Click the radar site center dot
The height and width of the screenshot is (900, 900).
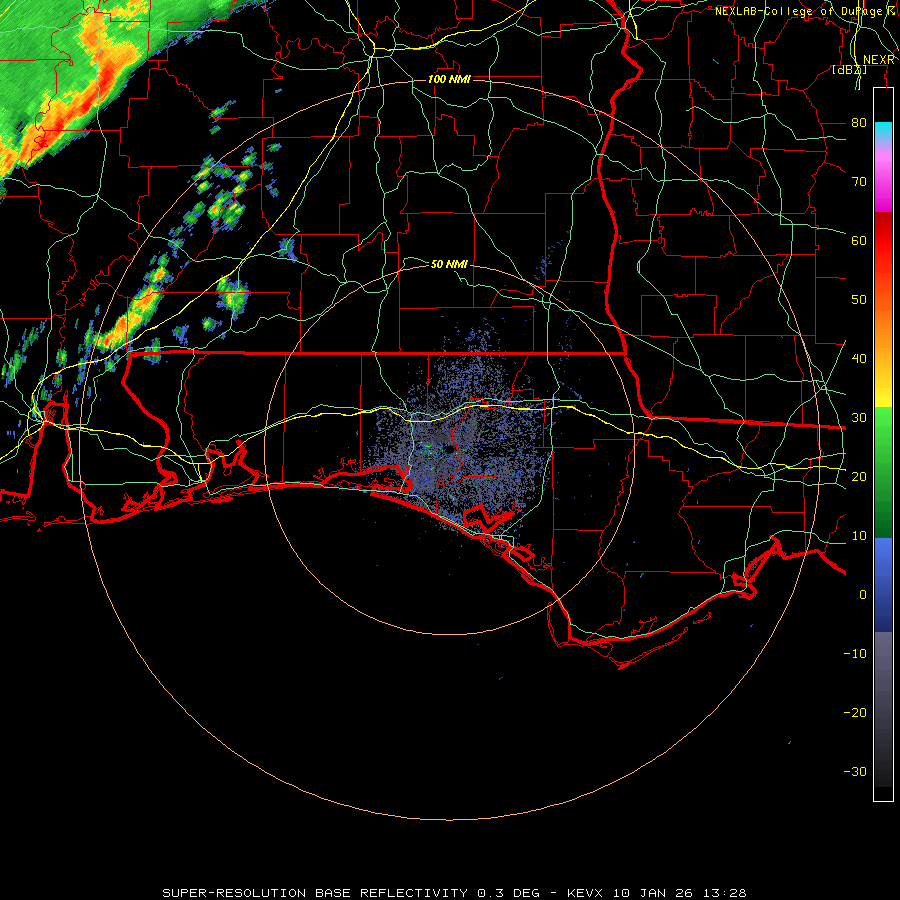449,449
